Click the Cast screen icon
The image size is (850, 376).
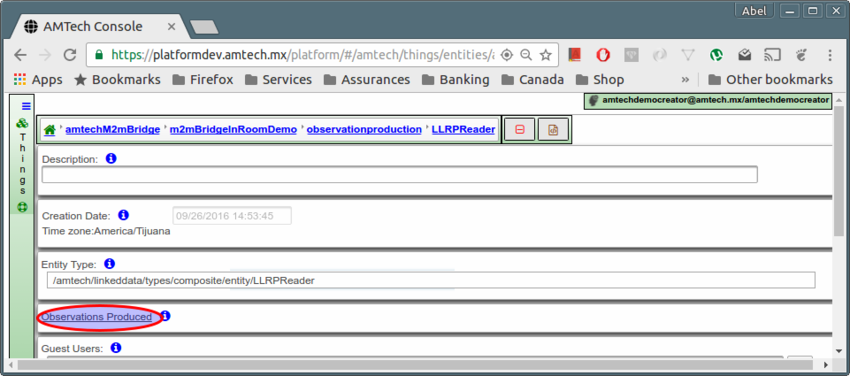tap(772, 55)
